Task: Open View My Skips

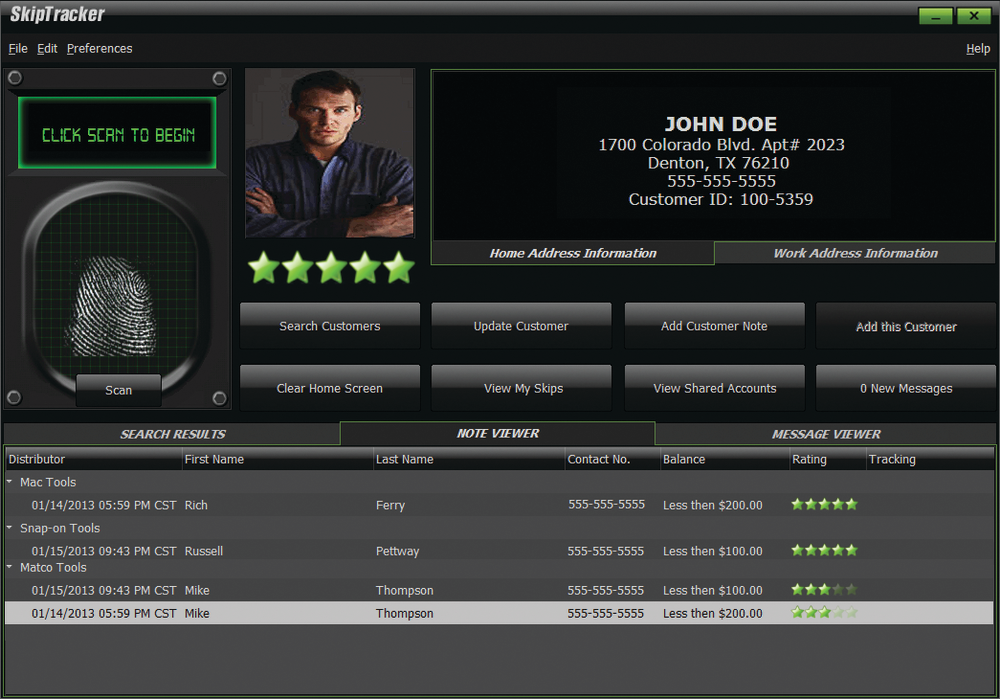Action: [521, 388]
